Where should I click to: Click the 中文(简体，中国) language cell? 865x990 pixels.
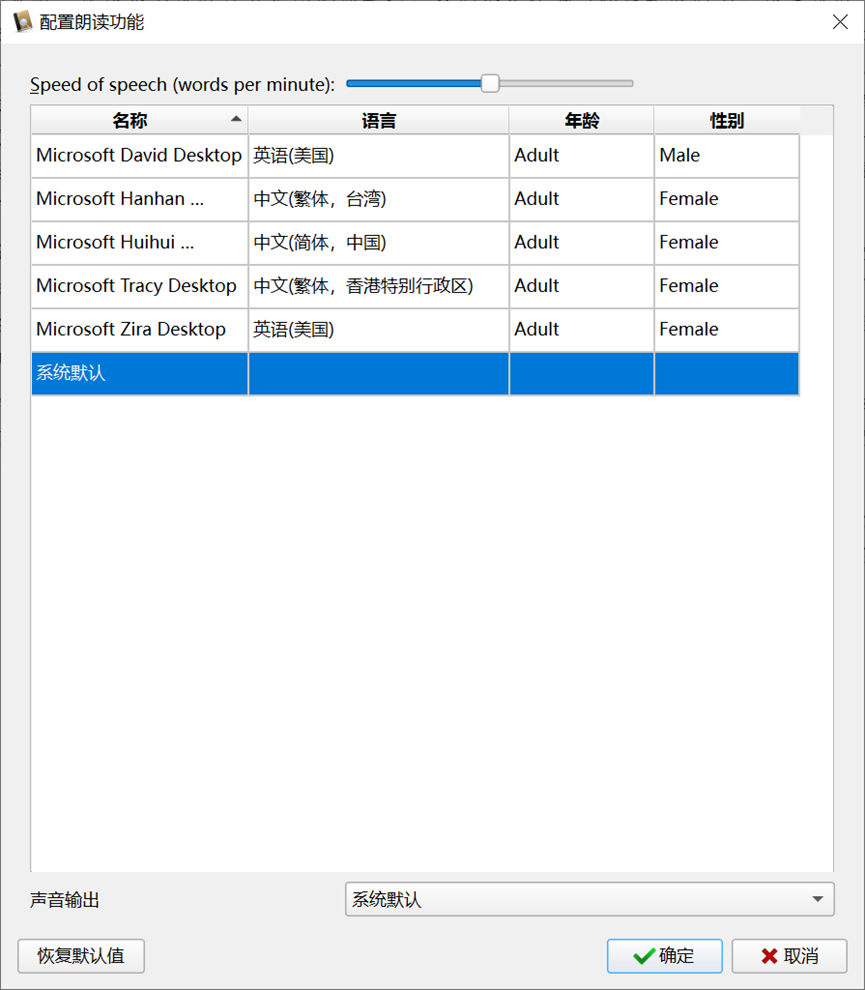379,242
